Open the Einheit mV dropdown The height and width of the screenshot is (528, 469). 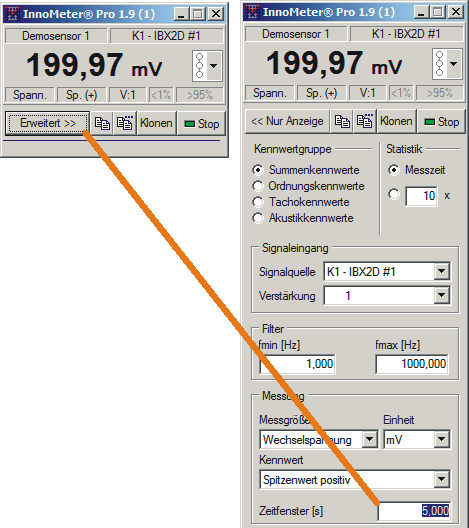click(x=442, y=439)
